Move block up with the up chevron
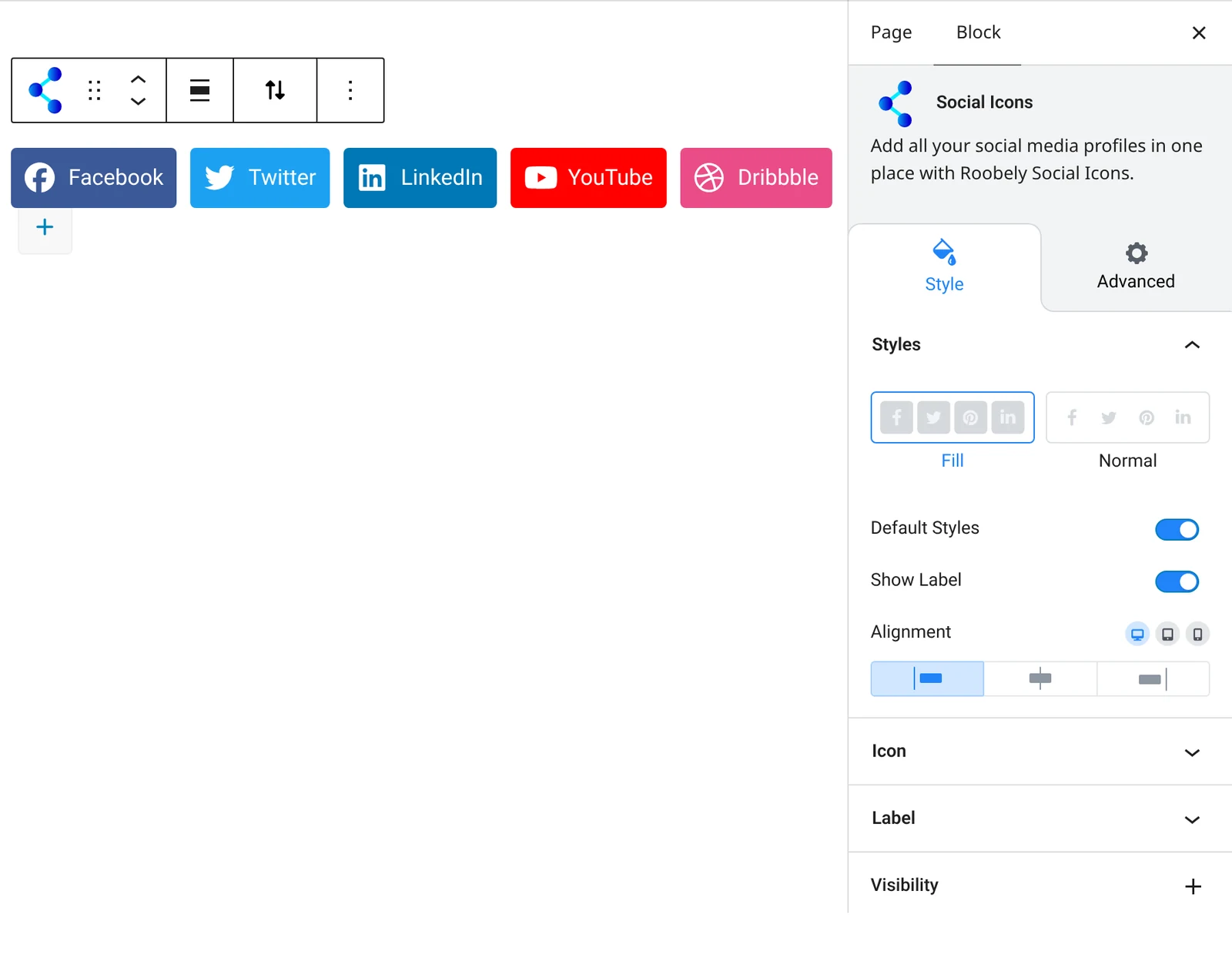 138,79
